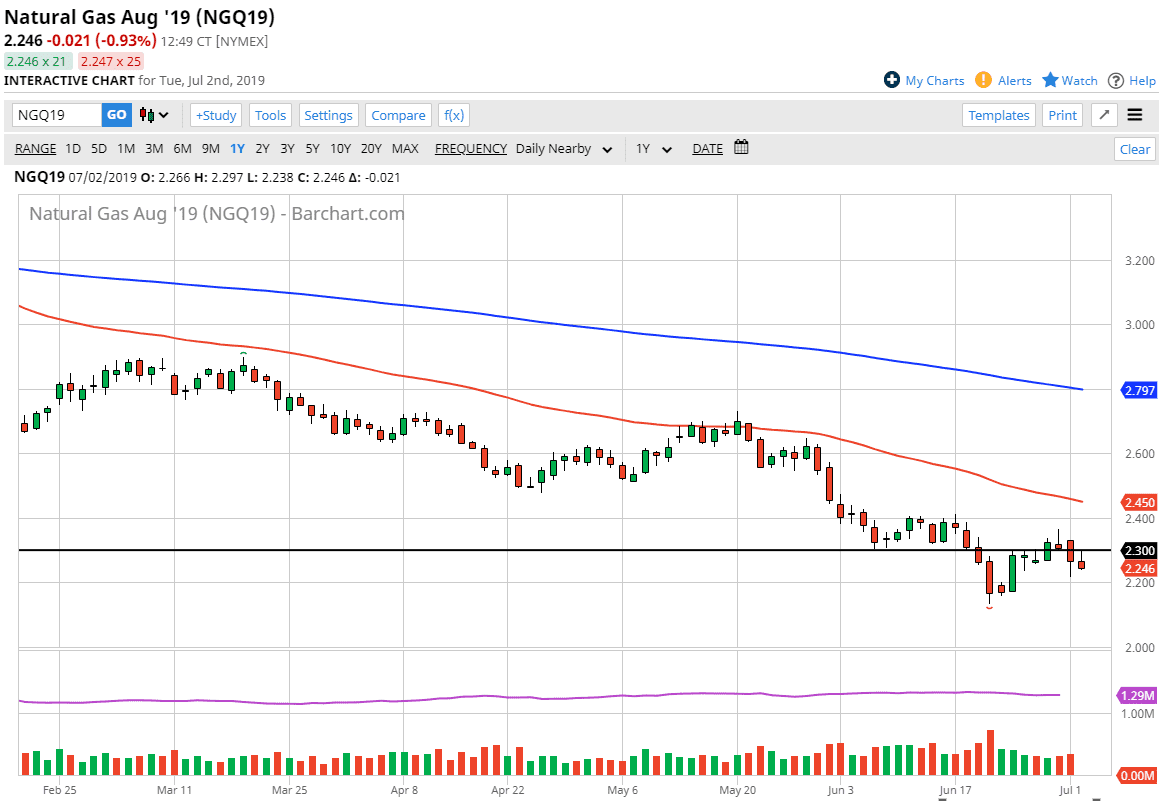The image size is (1161, 801).
Task: Switch range to 5Y
Action: coord(312,149)
